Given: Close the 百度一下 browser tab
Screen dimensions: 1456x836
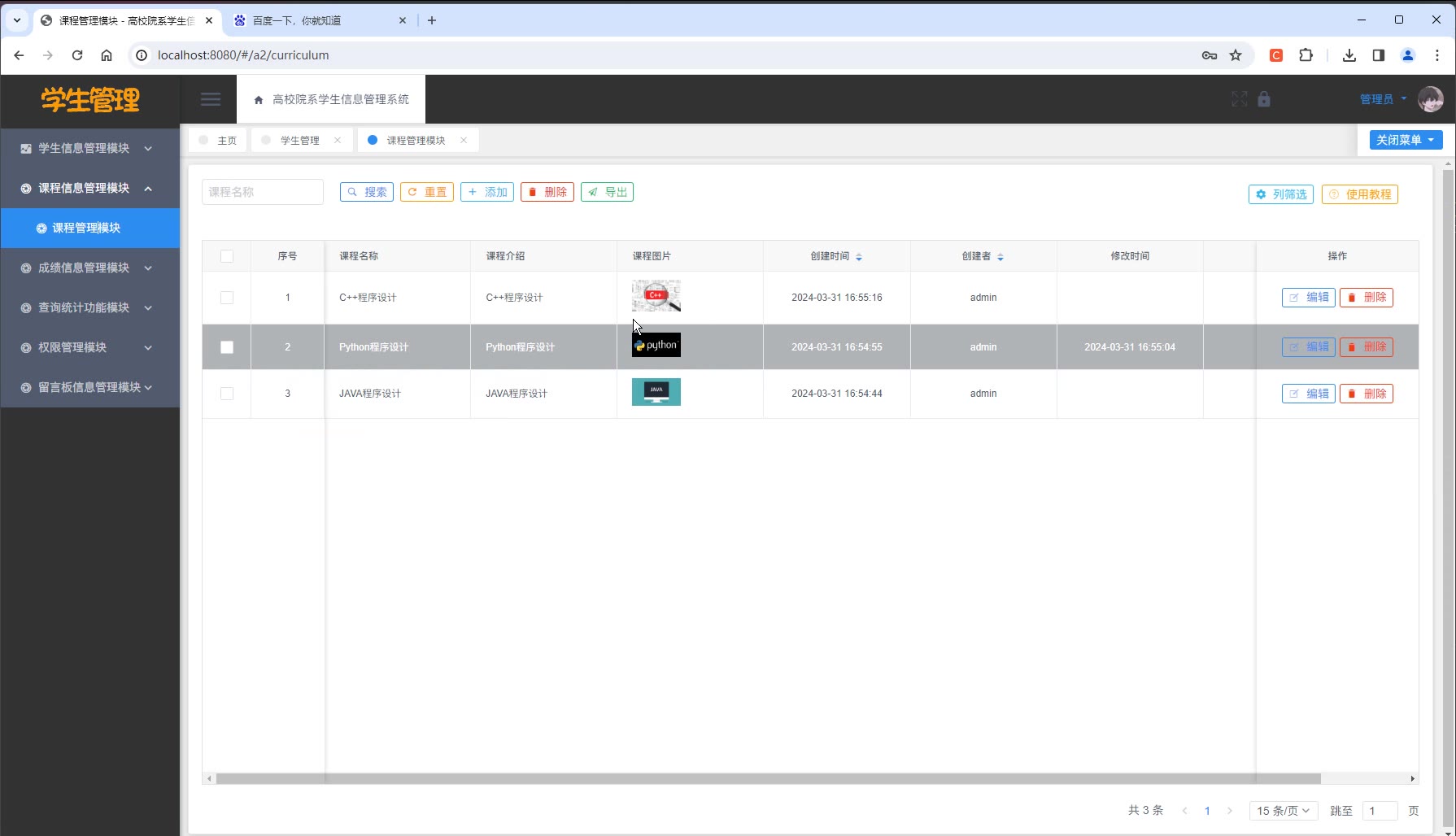Looking at the screenshot, I should pyautogui.click(x=403, y=20).
